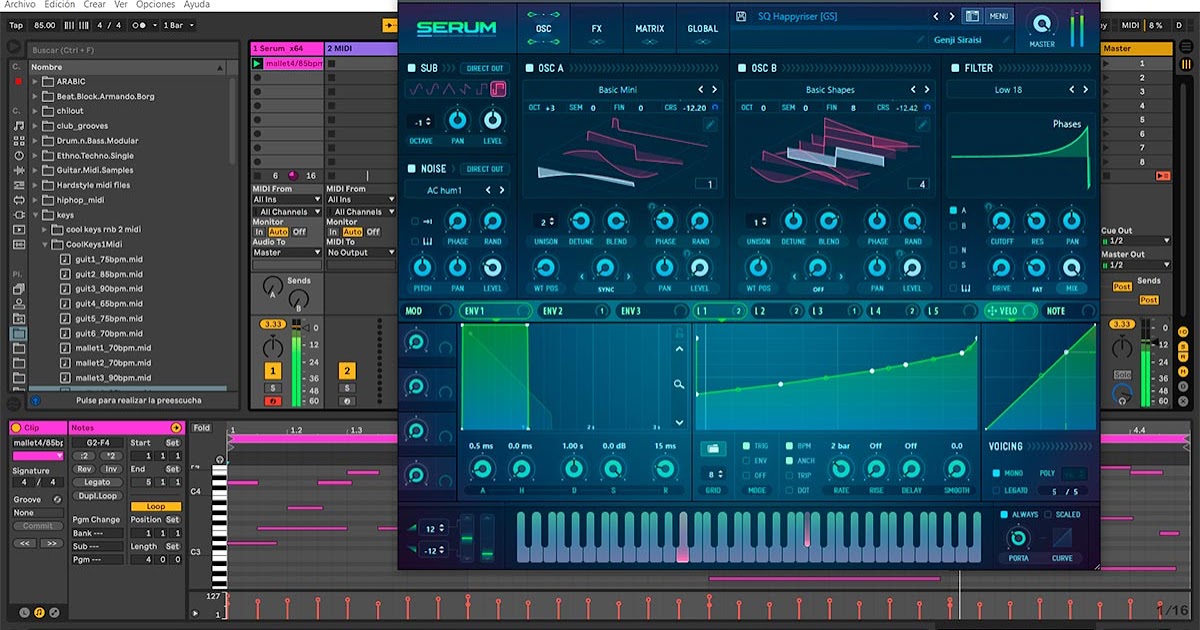The width and height of the screenshot is (1200, 630).
Task: Collapse the CoolKeys1Midi folder
Action: [x=46, y=245]
